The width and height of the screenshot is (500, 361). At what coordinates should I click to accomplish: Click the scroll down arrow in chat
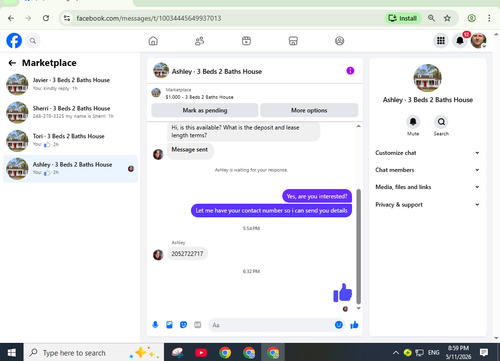click(x=359, y=308)
